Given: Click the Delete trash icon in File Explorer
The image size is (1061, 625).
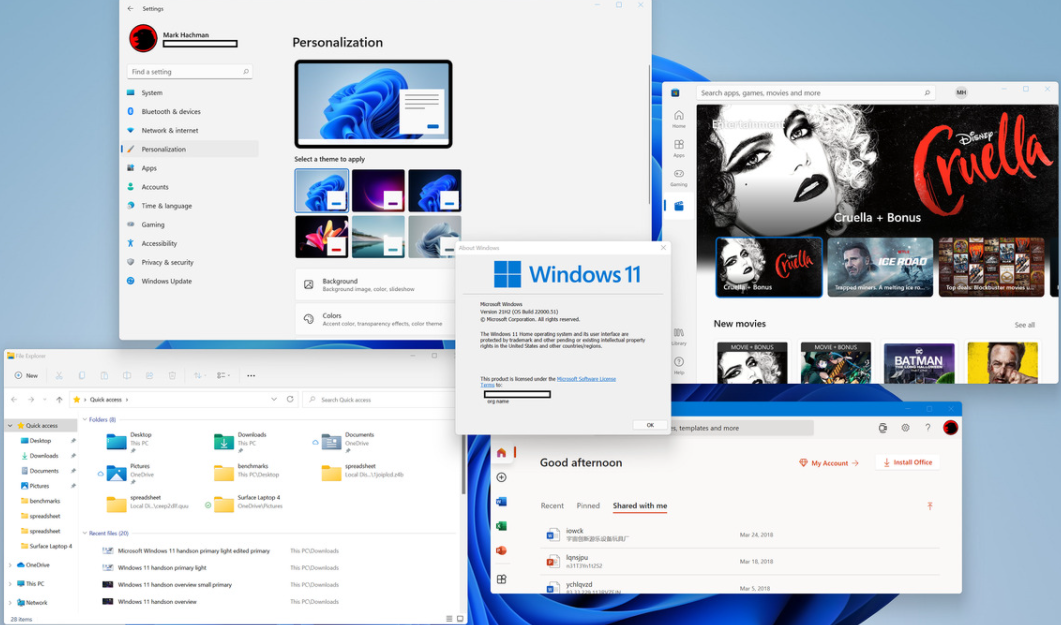Looking at the screenshot, I should [172, 375].
